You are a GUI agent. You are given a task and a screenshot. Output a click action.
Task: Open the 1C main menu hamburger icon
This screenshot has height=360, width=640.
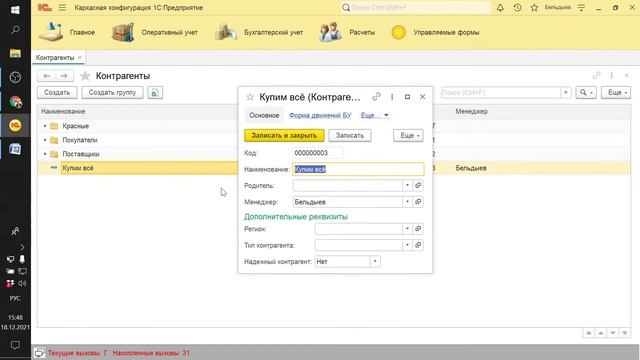pyautogui.click(x=62, y=8)
